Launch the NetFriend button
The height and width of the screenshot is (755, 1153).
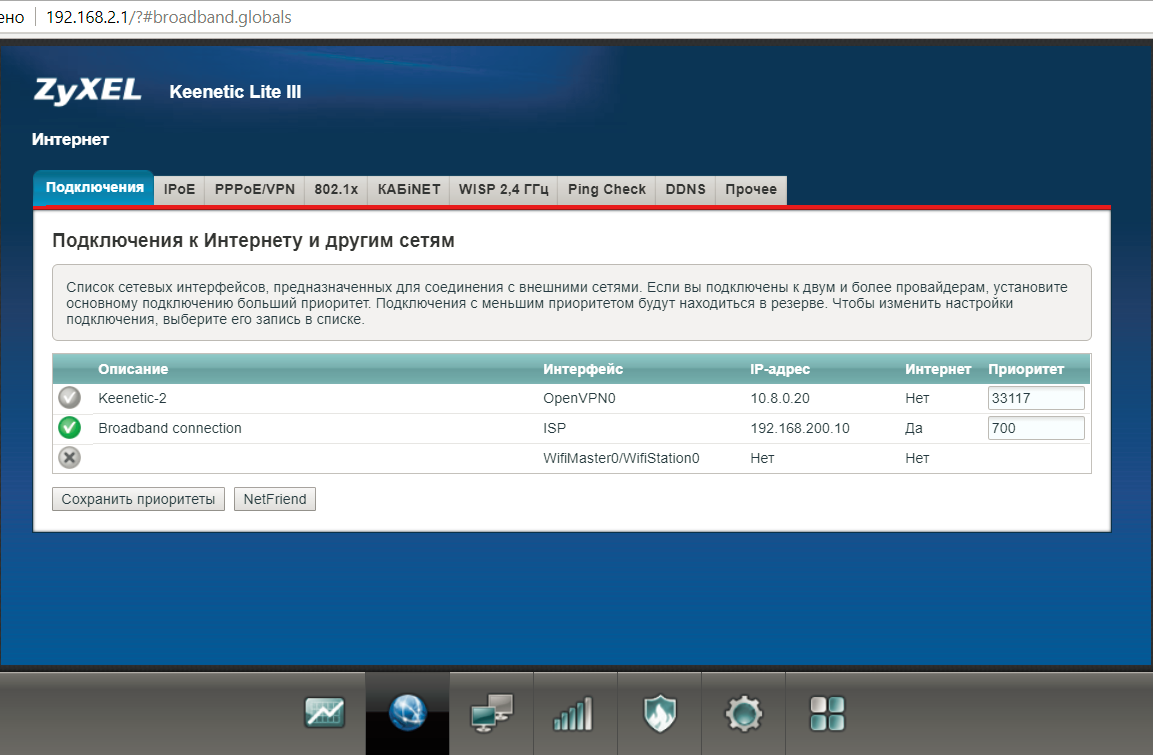click(x=275, y=499)
